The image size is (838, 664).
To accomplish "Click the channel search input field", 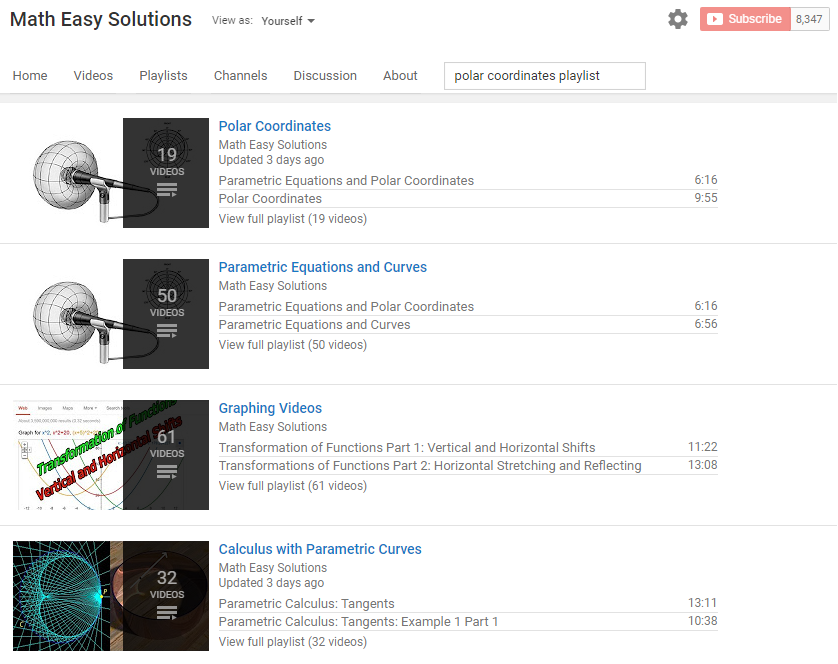I will (545, 76).
